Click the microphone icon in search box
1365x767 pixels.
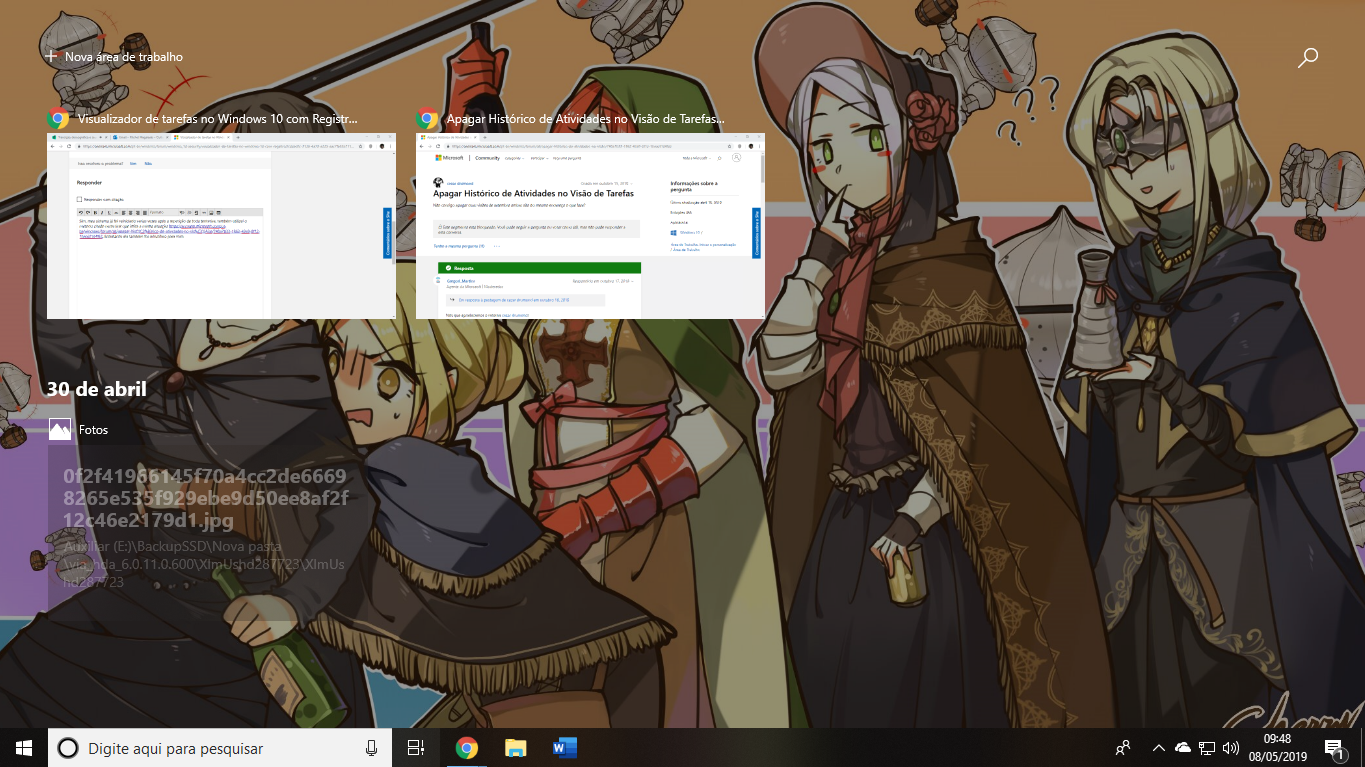pyautogui.click(x=371, y=748)
